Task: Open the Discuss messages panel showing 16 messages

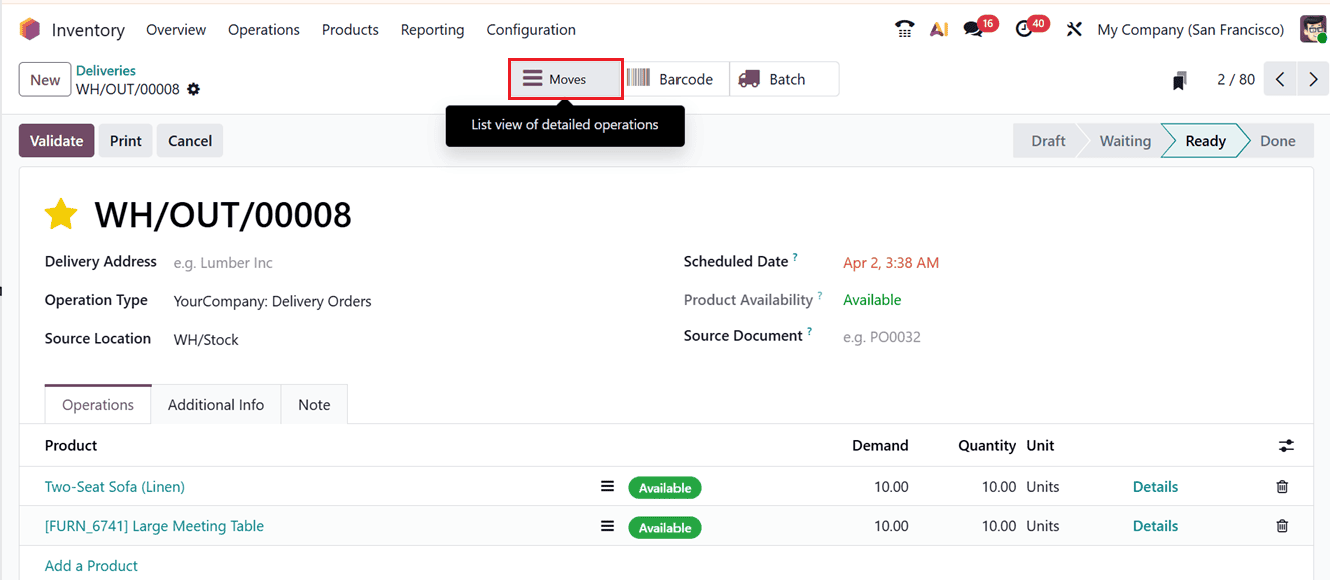Action: click(973, 29)
